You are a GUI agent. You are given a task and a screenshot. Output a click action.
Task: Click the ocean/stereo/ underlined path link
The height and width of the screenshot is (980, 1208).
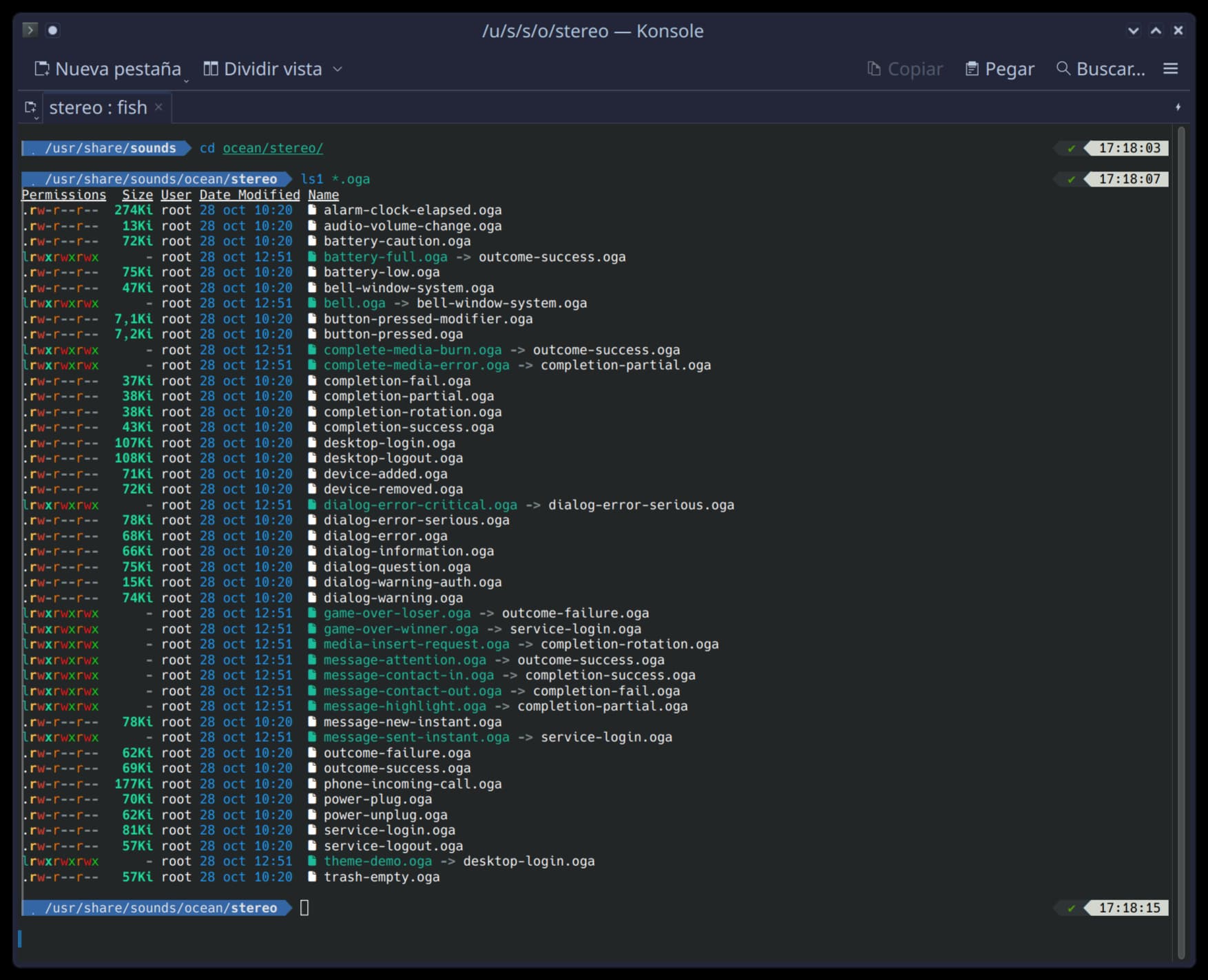273,148
